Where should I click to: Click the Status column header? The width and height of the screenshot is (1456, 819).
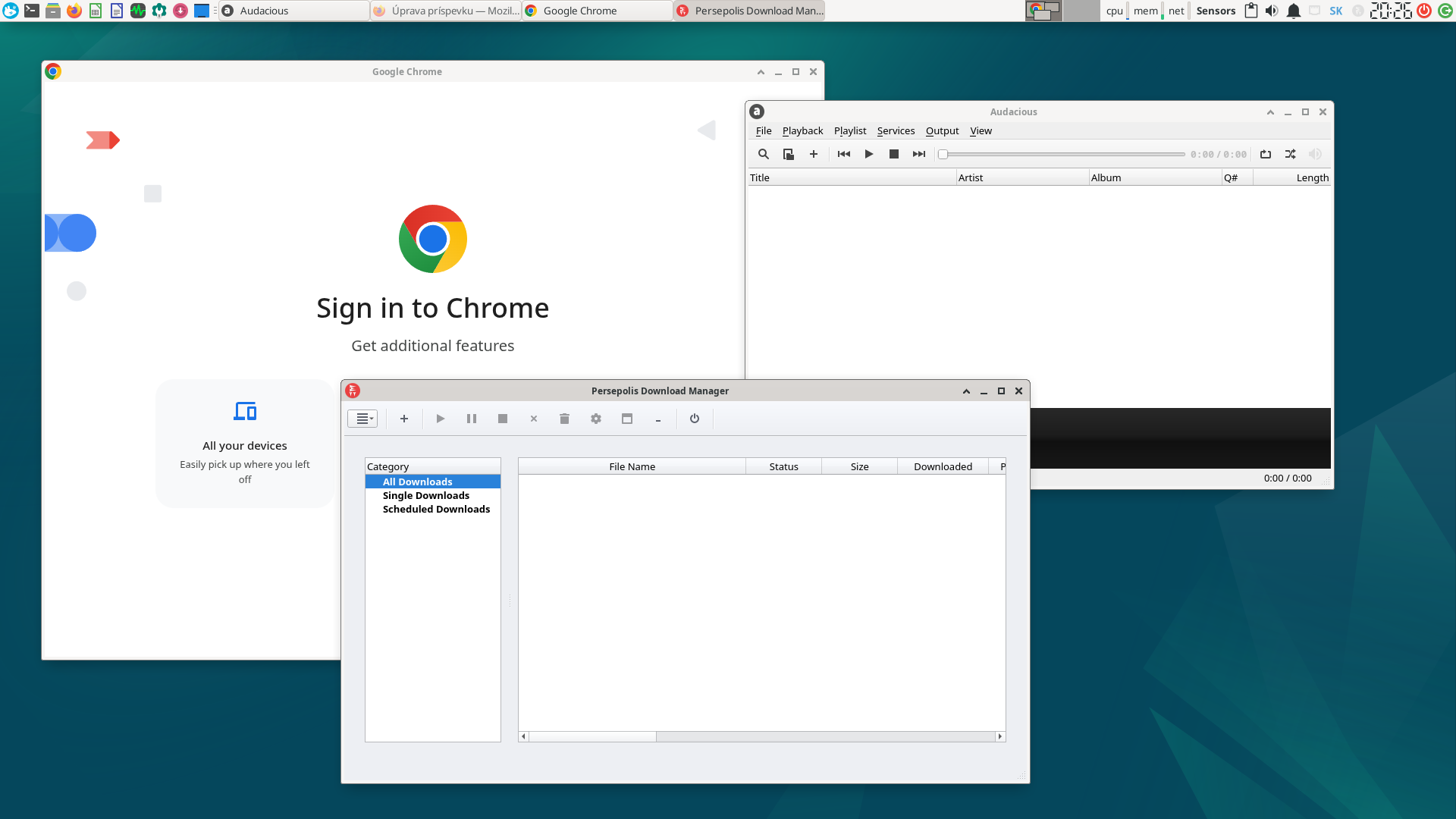pos(783,466)
